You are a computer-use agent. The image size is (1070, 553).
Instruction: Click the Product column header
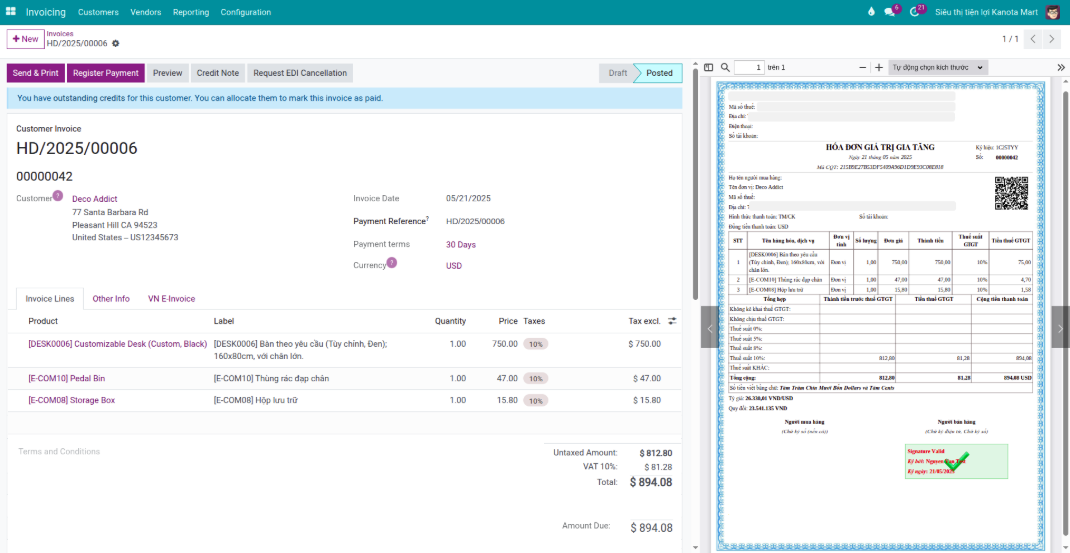point(43,321)
